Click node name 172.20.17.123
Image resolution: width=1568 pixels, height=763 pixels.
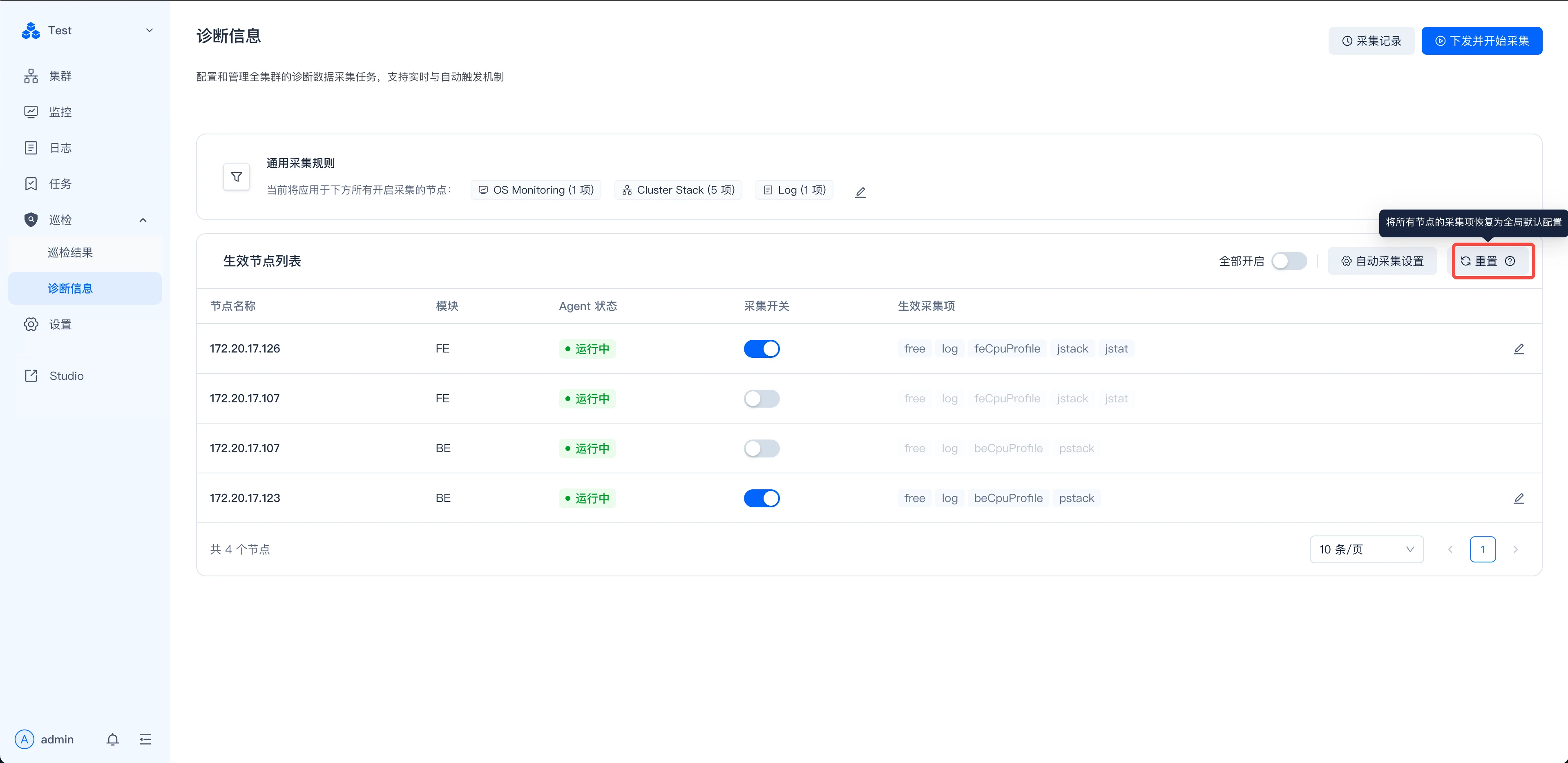click(245, 498)
